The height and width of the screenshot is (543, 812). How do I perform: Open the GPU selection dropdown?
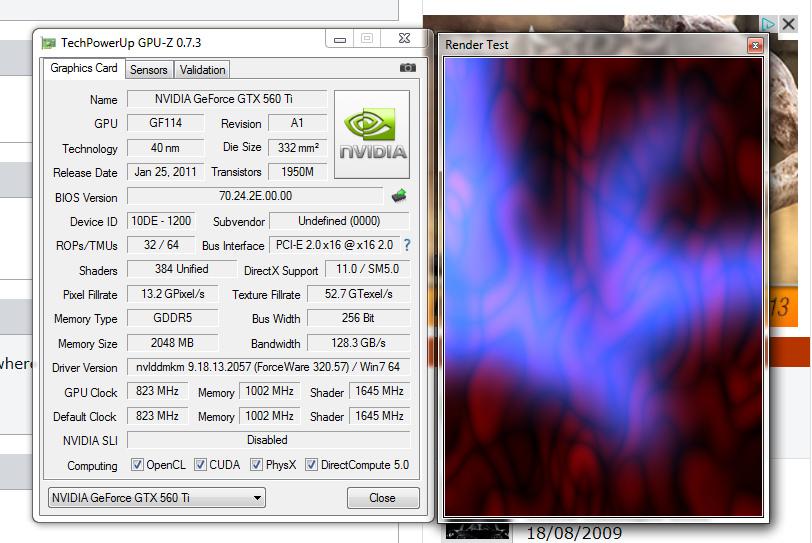[157, 497]
